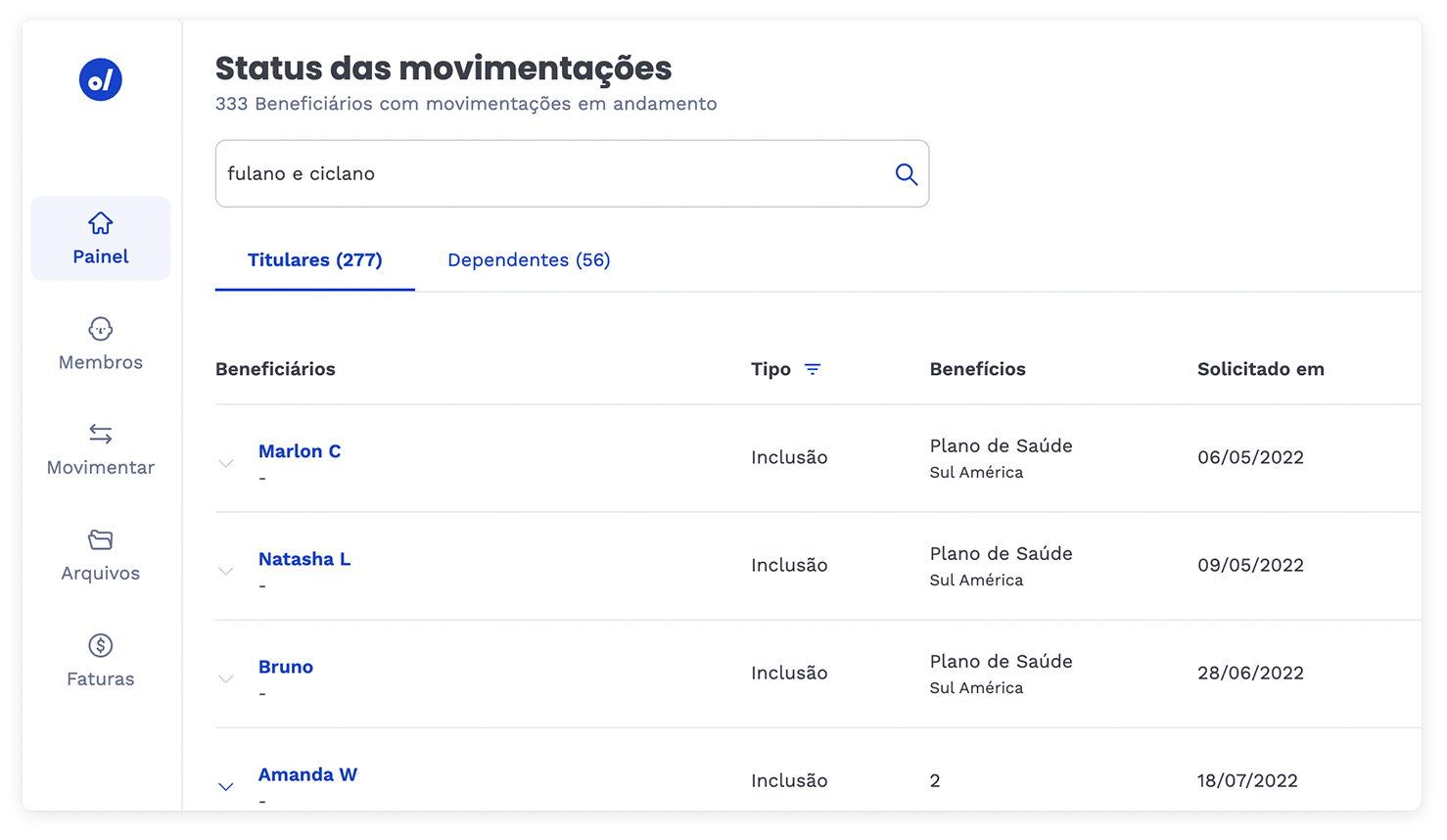Click the date 09/05/2022

[1250, 565]
